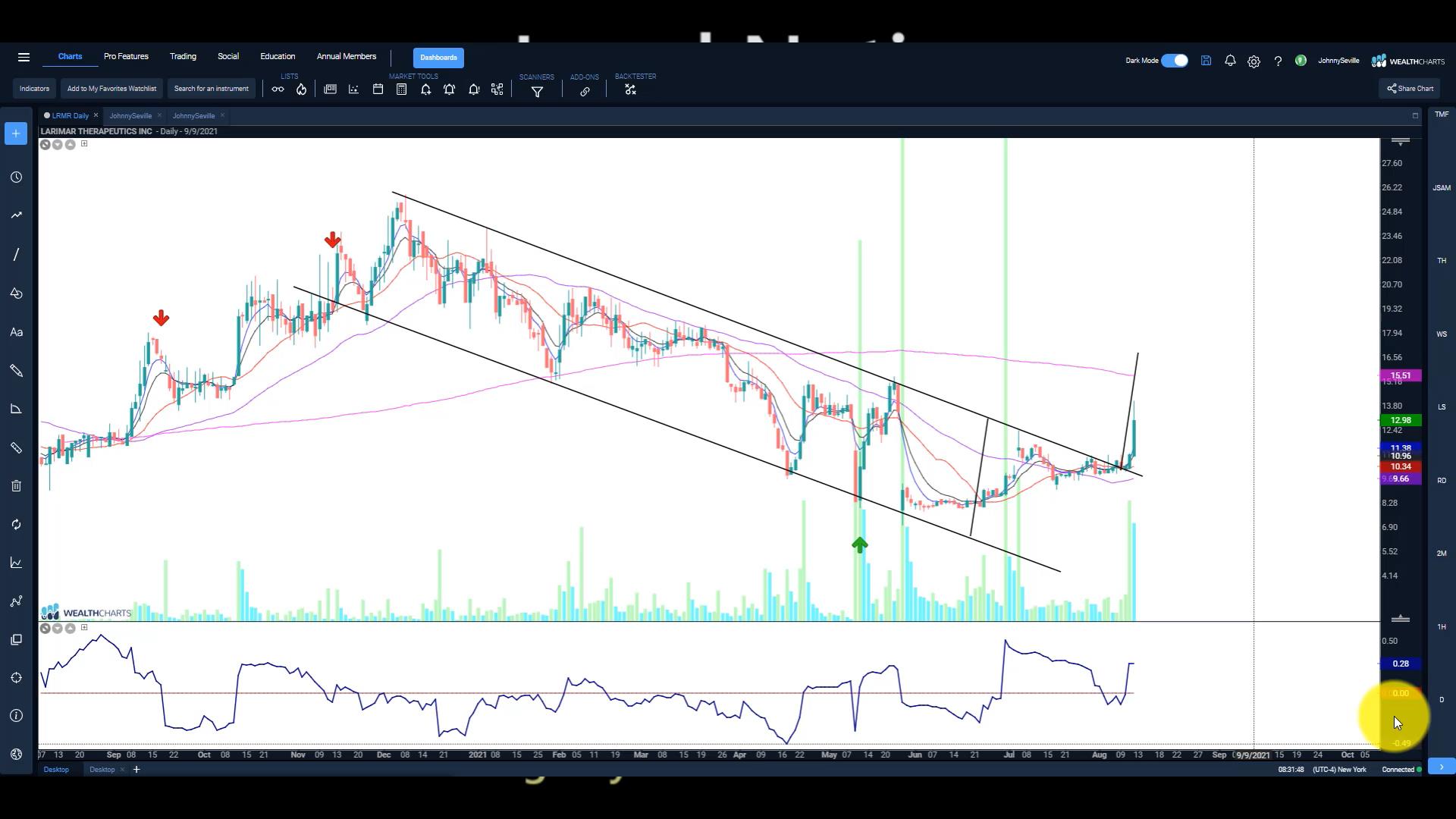Select the second Desktop tab at bottom
The width and height of the screenshot is (1456, 819).
coord(102,770)
